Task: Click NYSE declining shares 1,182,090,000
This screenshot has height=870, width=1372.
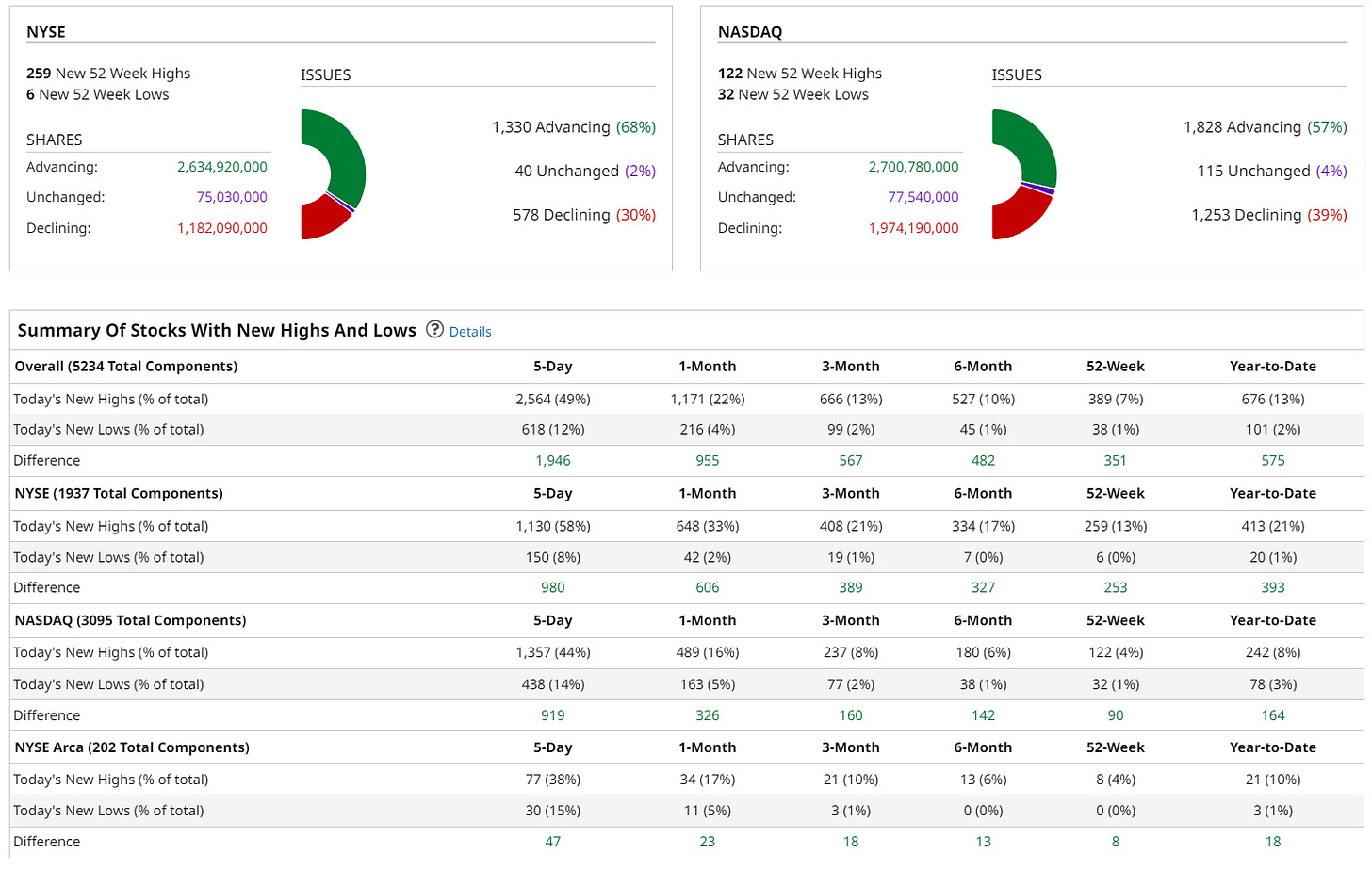Action: [222, 228]
